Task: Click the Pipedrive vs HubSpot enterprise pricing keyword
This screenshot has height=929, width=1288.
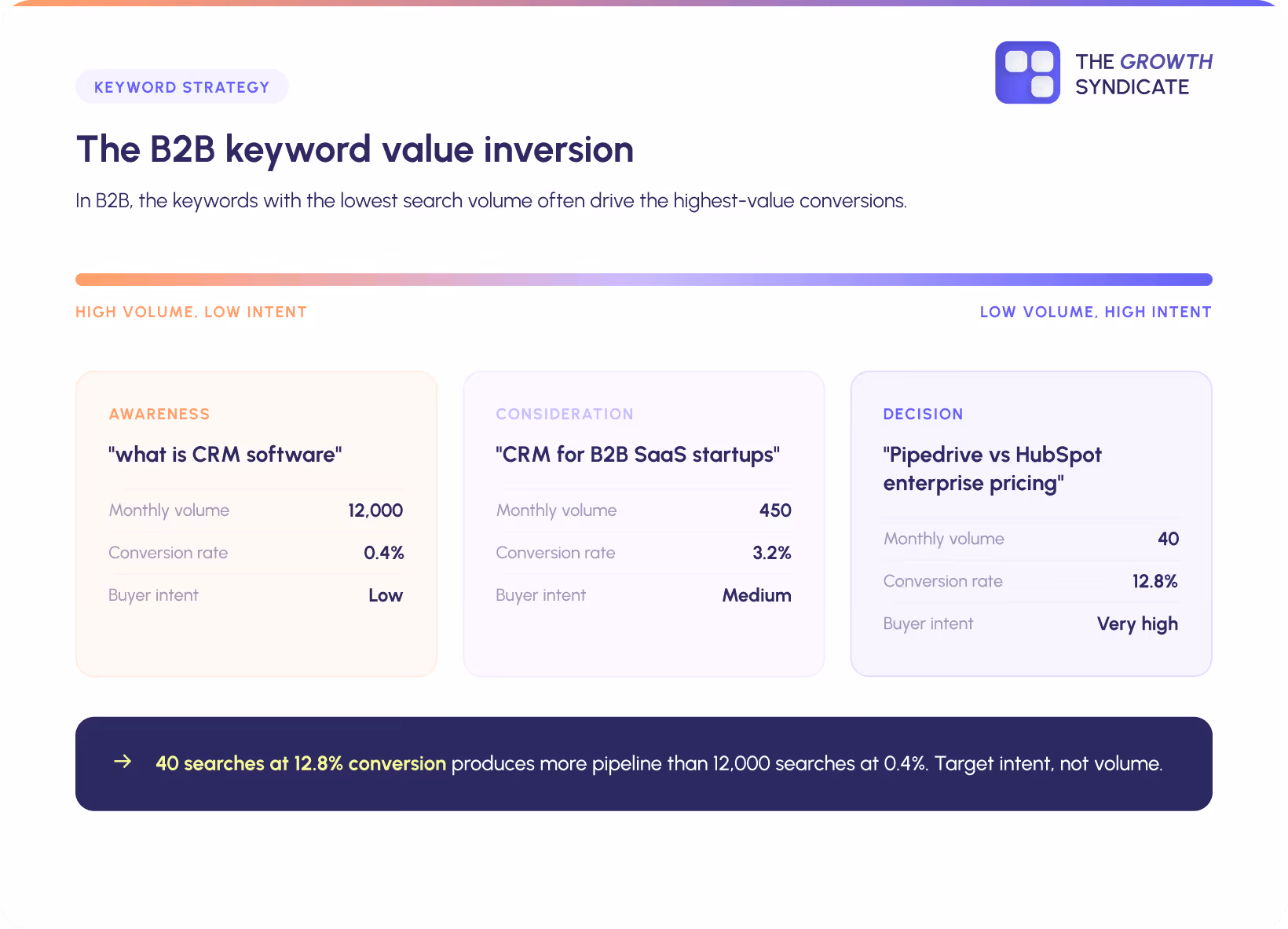Action: pos(993,469)
